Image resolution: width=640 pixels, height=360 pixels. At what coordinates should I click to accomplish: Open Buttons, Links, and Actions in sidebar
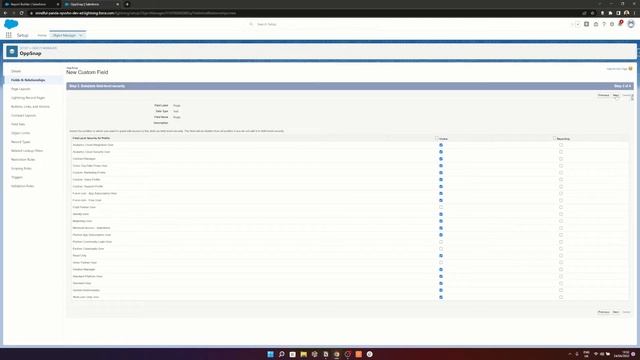coord(30,107)
